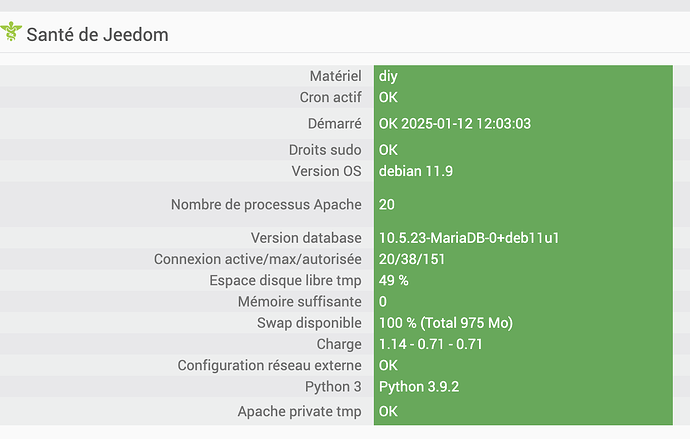
Task: Click the Charge load average values
Action: (430, 344)
